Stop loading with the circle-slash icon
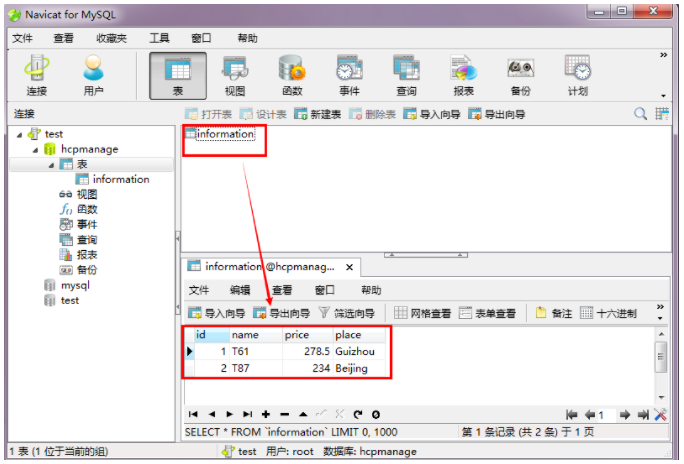 click(376, 414)
